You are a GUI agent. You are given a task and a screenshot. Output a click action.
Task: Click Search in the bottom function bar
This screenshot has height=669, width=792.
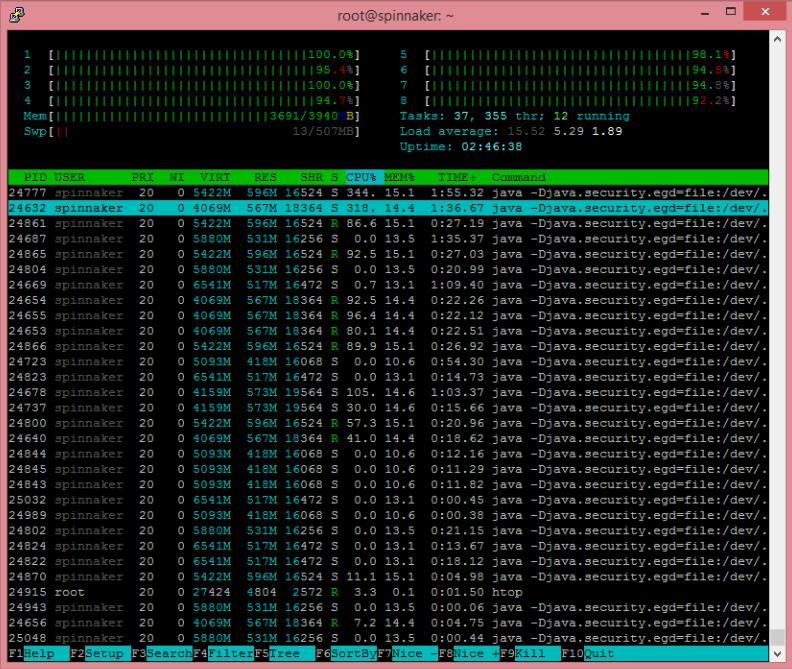point(162,653)
